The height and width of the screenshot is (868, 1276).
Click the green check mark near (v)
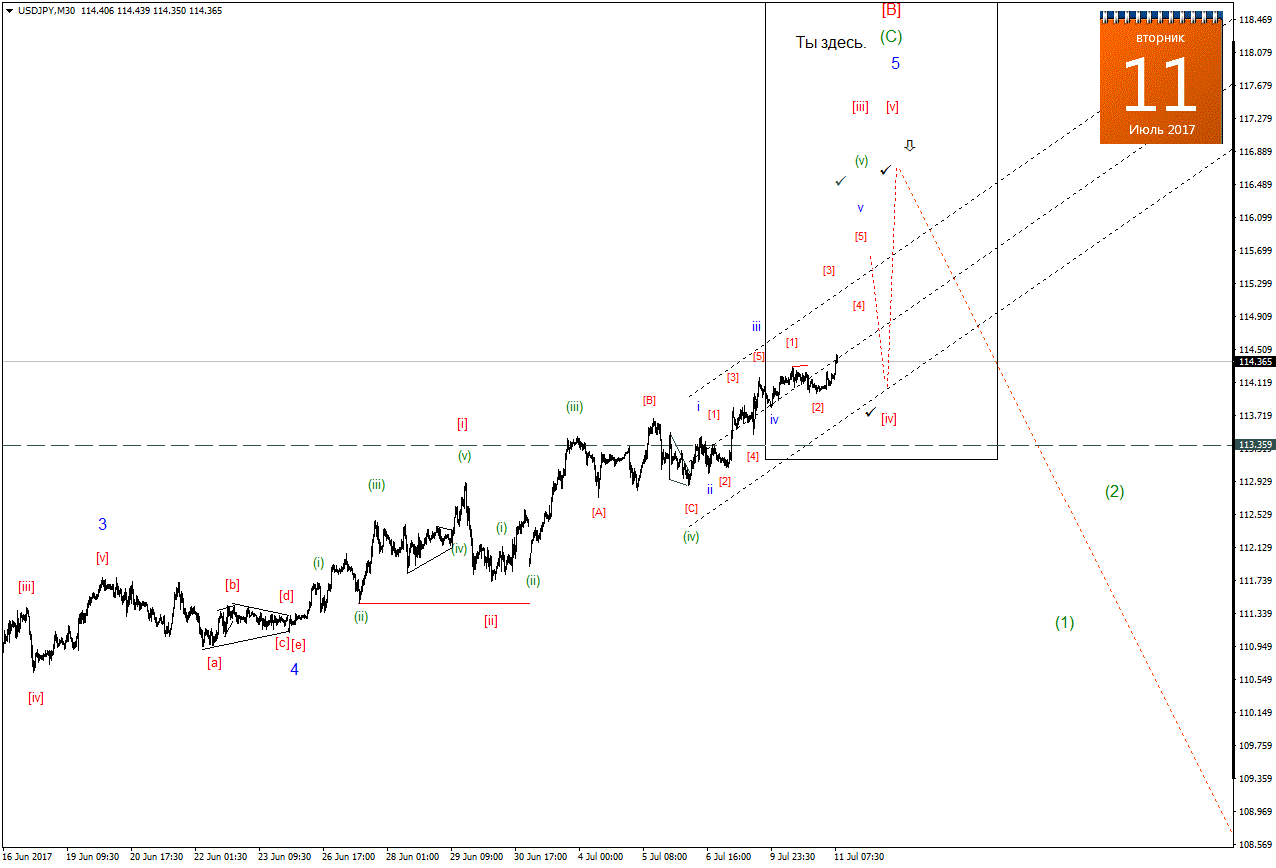(840, 181)
